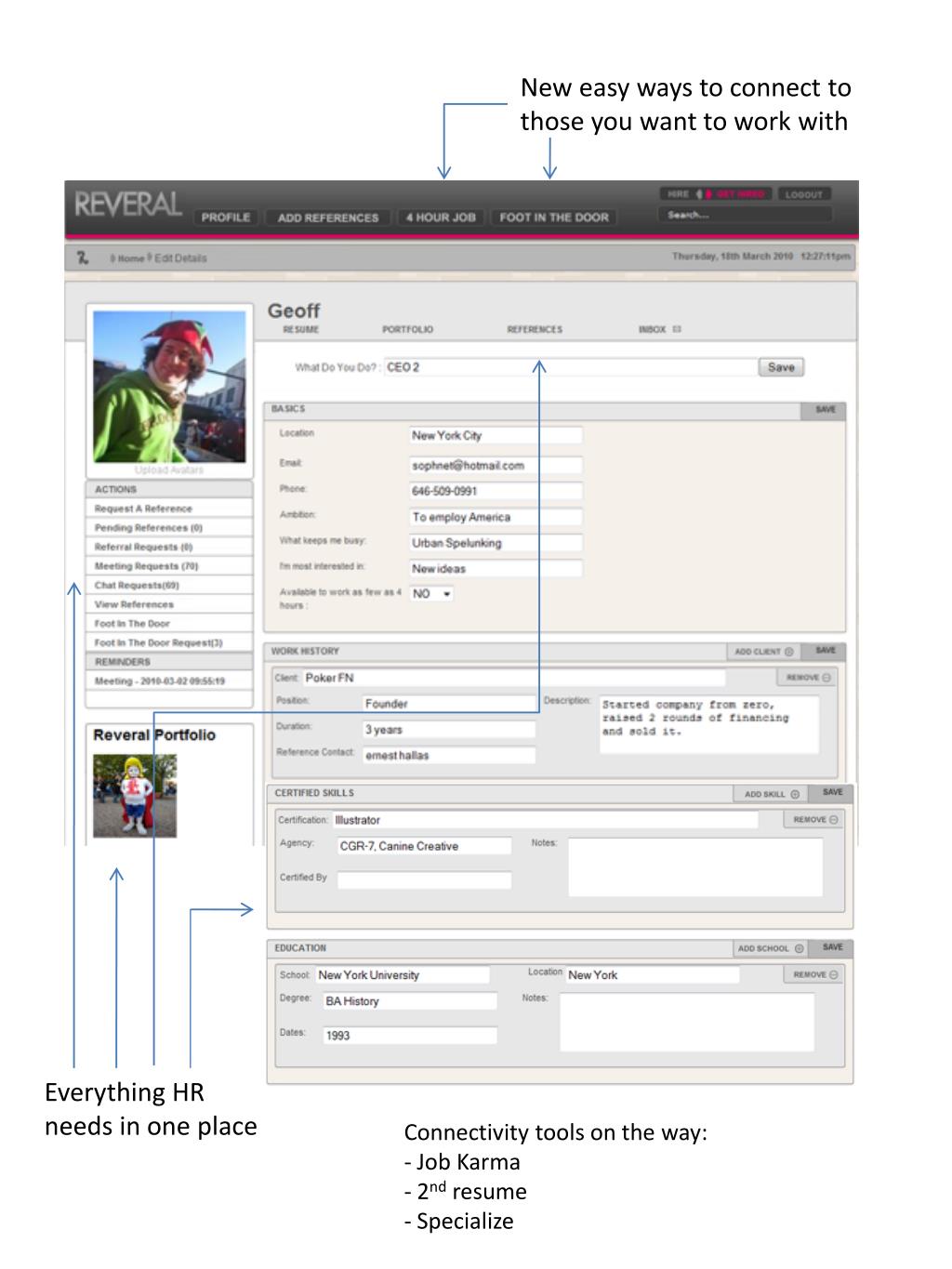This screenshot has height=1269, width=952.
Task: Click the Duration field showing 3 years
Action: tap(449, 730)
